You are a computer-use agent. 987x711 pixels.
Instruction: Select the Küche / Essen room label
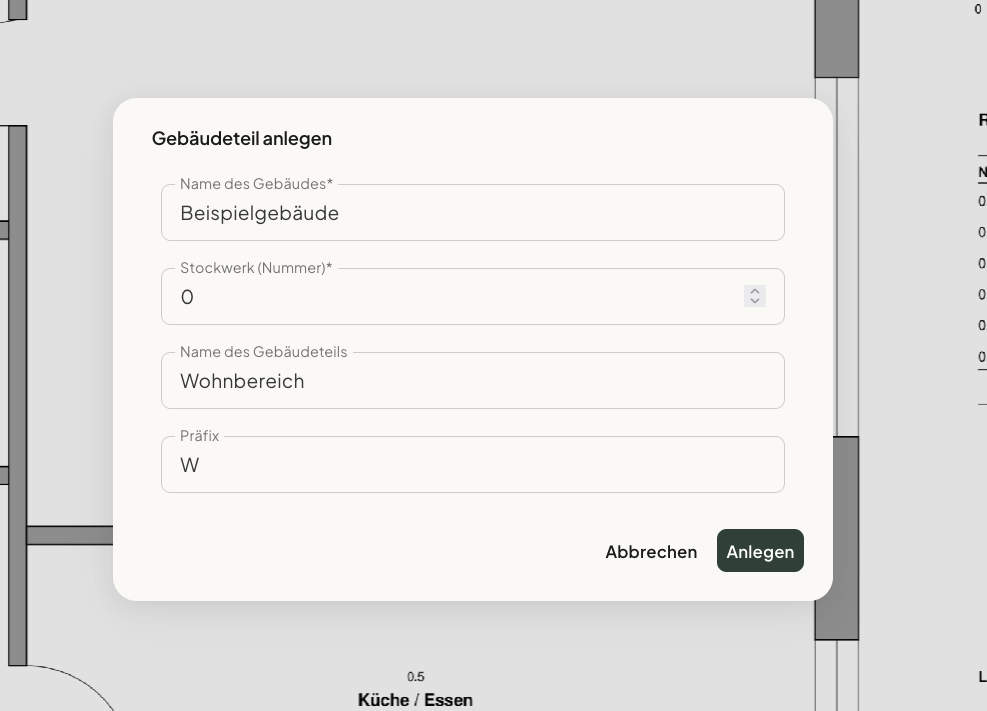[415, 700]
